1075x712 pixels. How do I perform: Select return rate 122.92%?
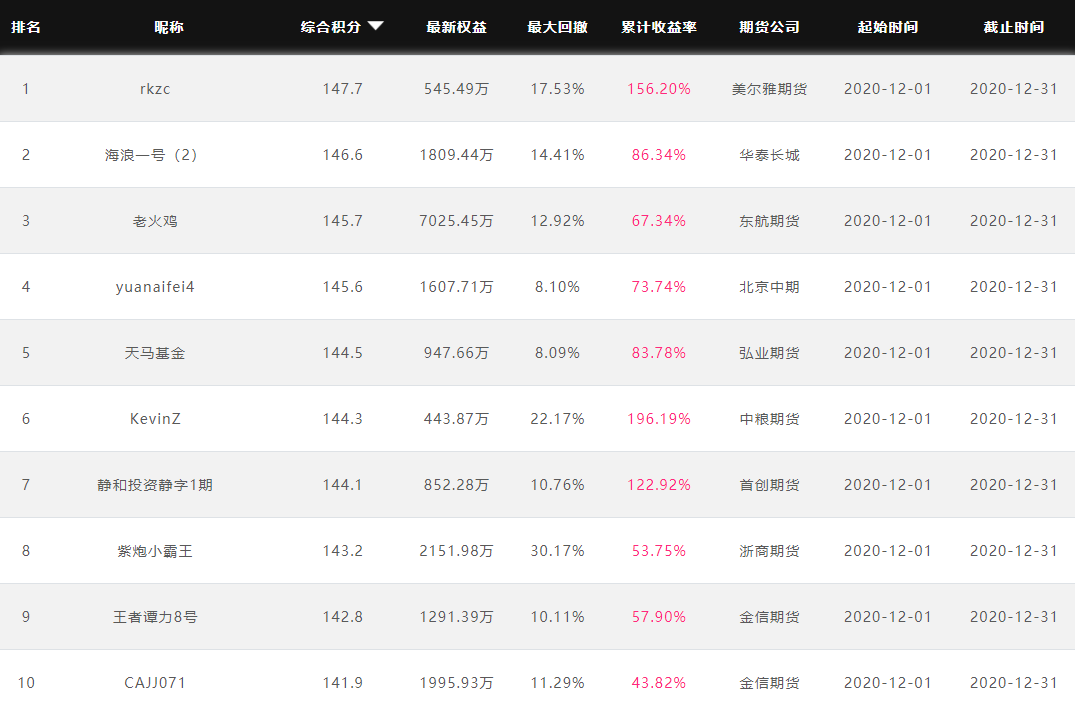pos(659,485)
